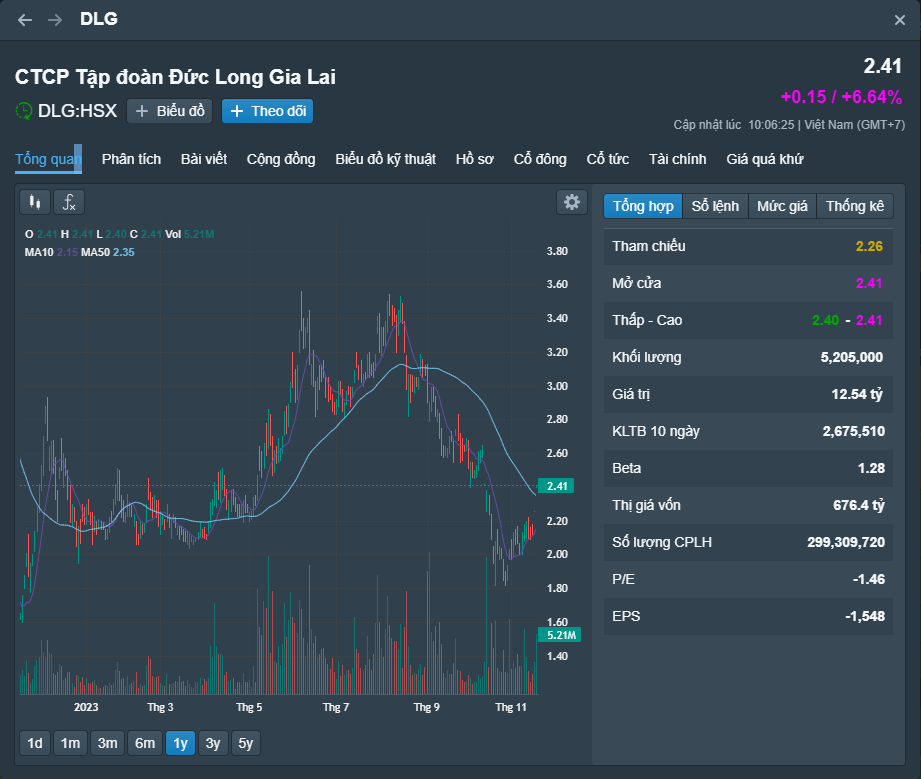Set chart range to 1m

[x=70, y=743]
